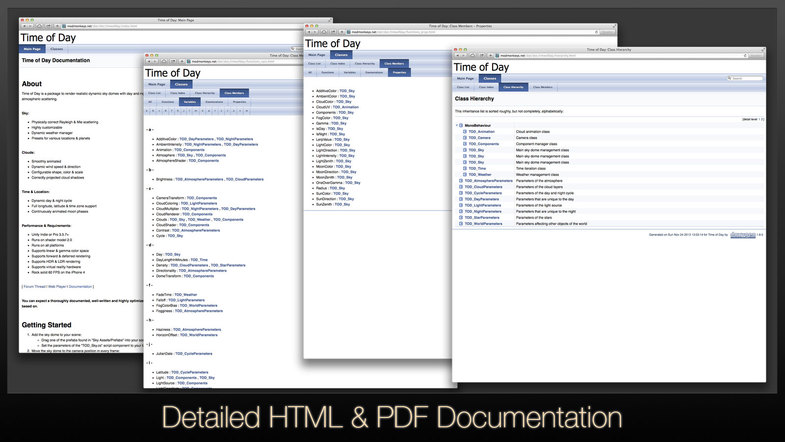The image size is (785, 442).
Task: Click class icon beside TOD_Animation in hierarchy
Action: click(465, 132)
